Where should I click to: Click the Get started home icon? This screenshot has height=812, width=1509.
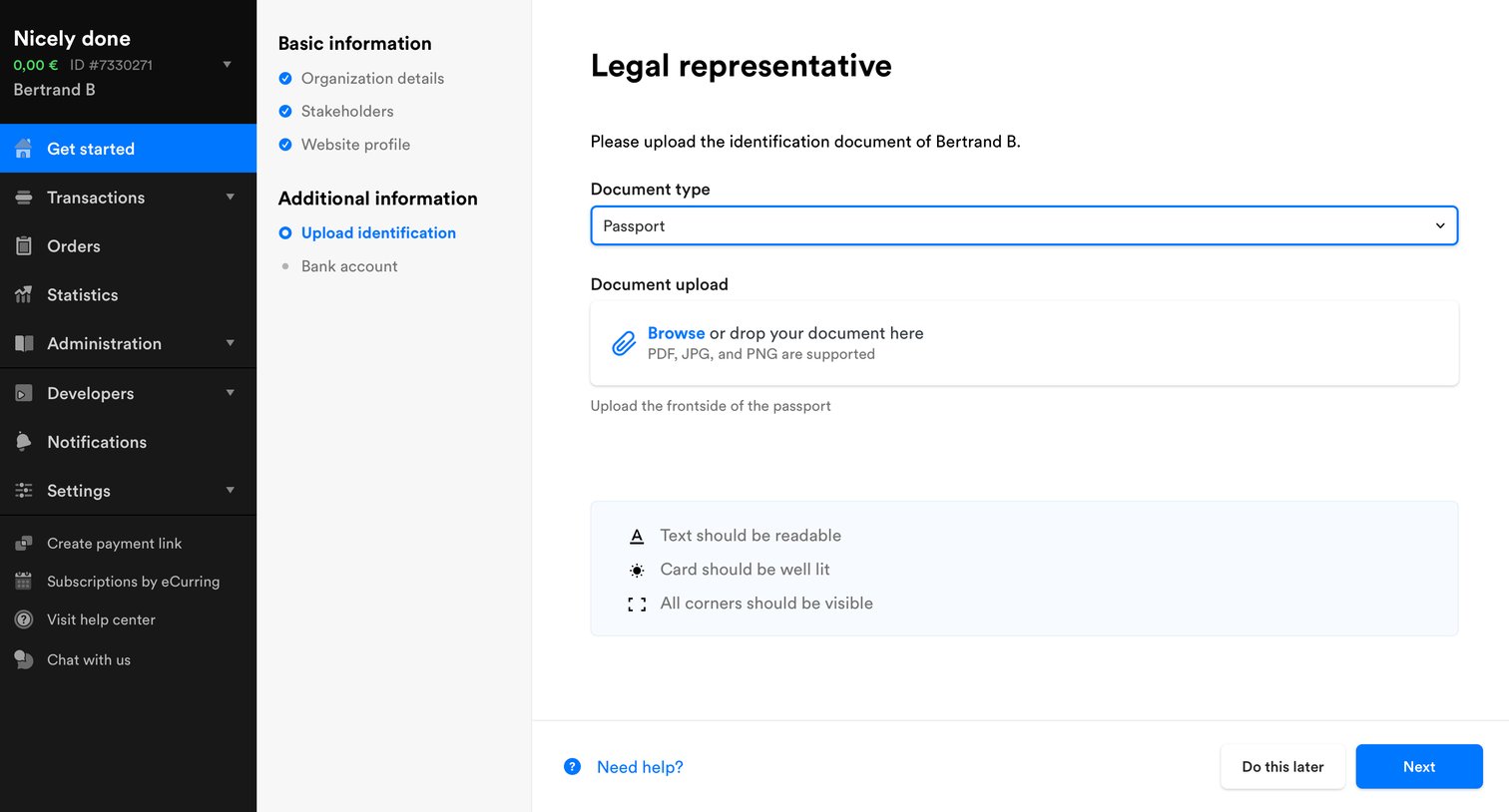tap(24, 149)
